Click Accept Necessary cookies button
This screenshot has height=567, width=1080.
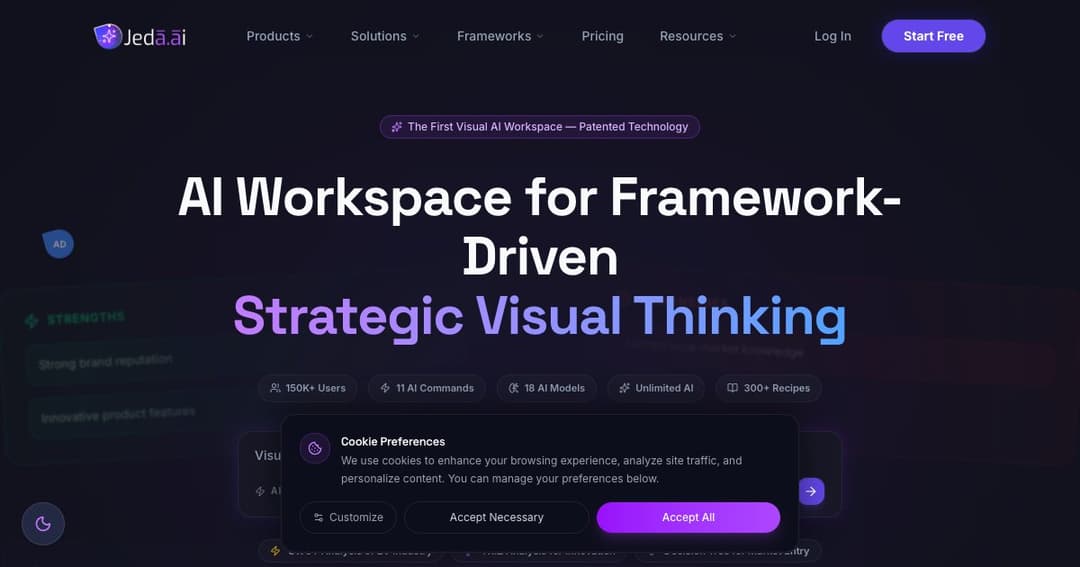pos(497,517)
